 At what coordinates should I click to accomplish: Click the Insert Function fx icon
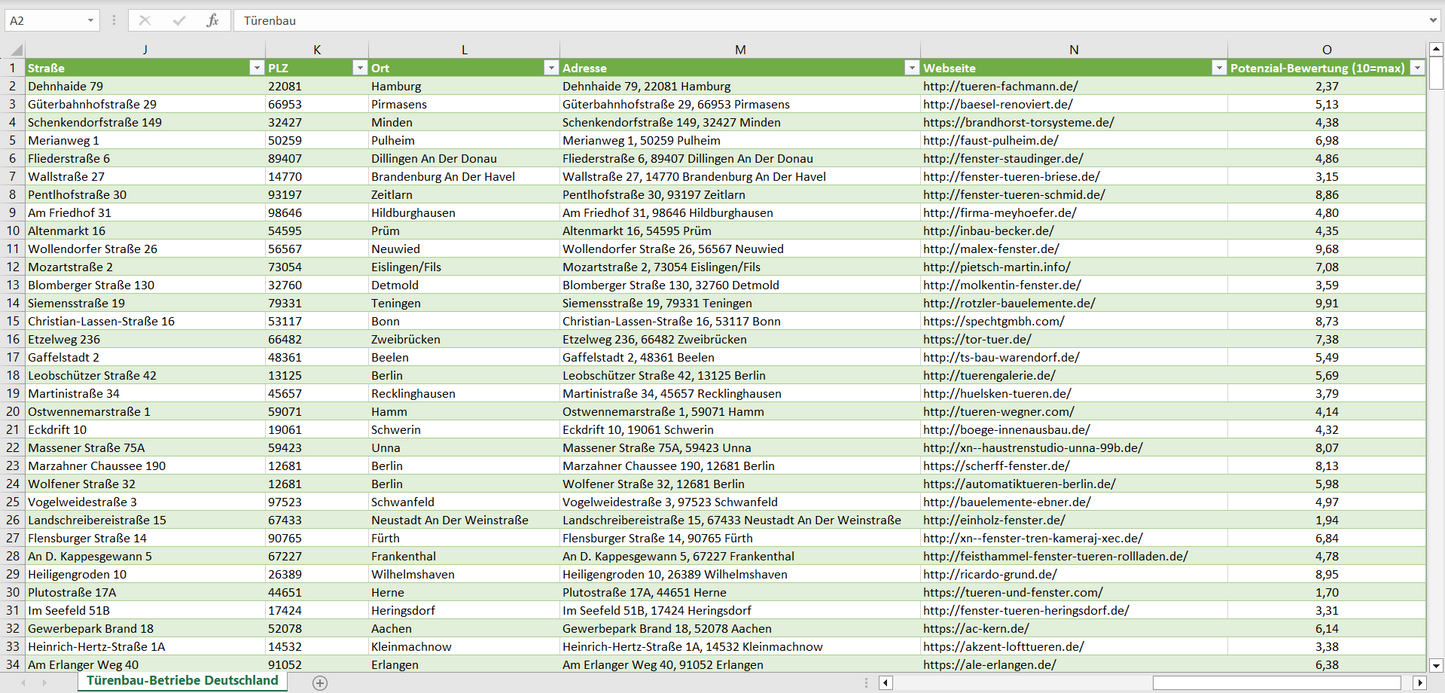[x=212, y=20]
